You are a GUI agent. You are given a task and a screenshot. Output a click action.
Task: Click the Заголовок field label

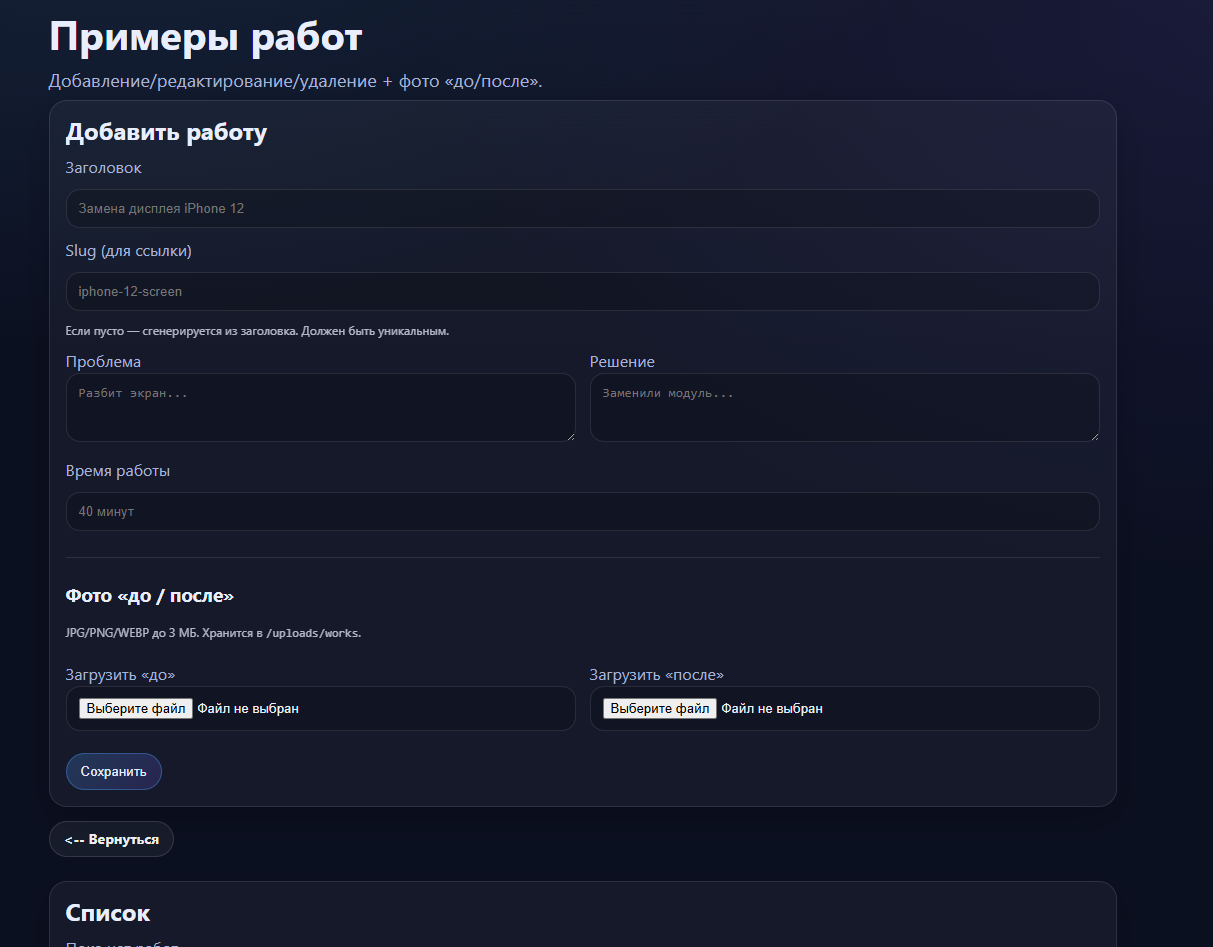[104, 168]
